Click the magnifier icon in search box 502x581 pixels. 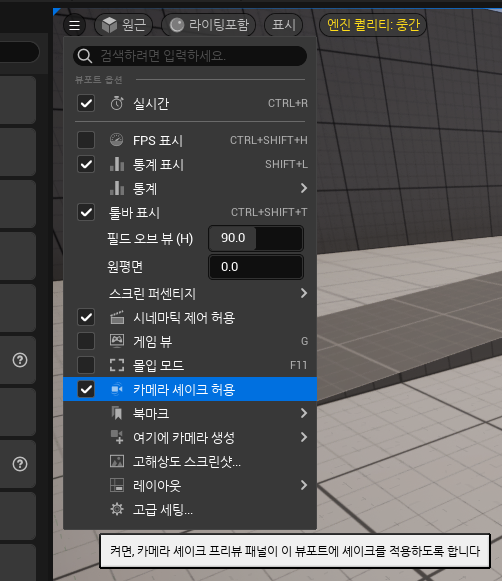pos(85,56)
